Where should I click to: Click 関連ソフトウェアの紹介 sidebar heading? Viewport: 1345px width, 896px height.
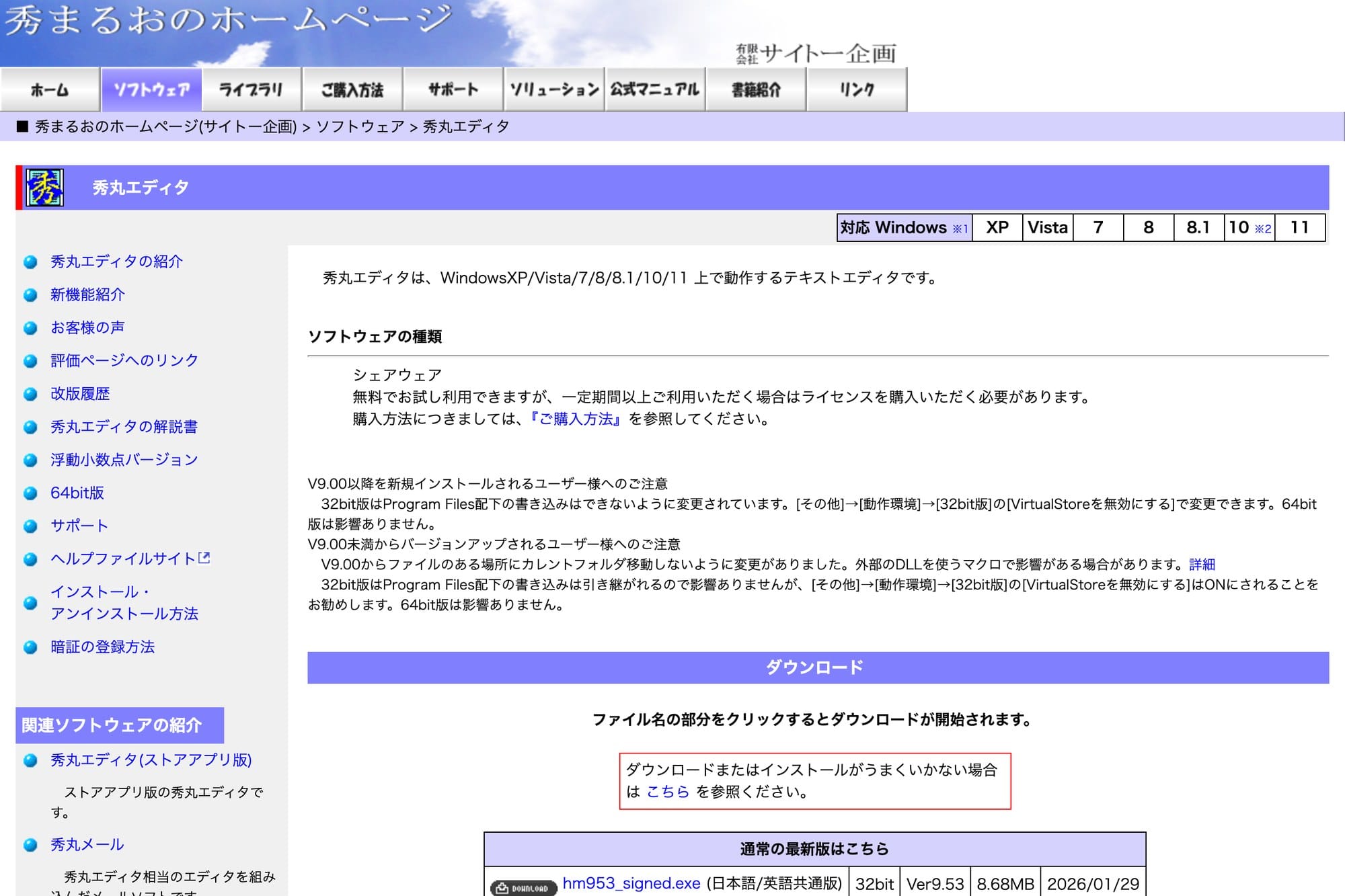[x=119, y=725]
